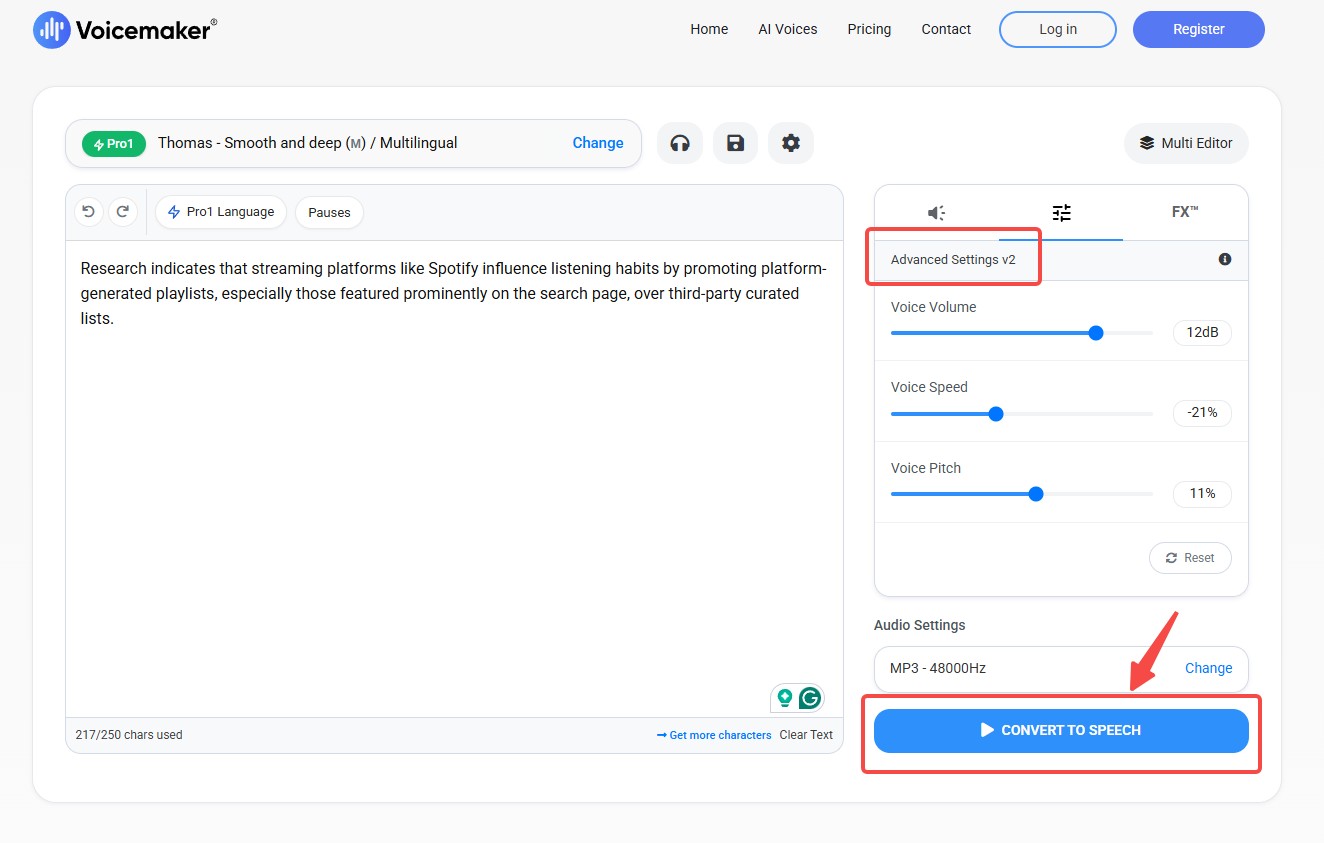Image resolution: width=1324 pixels, height=843 pixels.
Task: Click the Advanced Settings v2 label
Action: coord(953,260)
